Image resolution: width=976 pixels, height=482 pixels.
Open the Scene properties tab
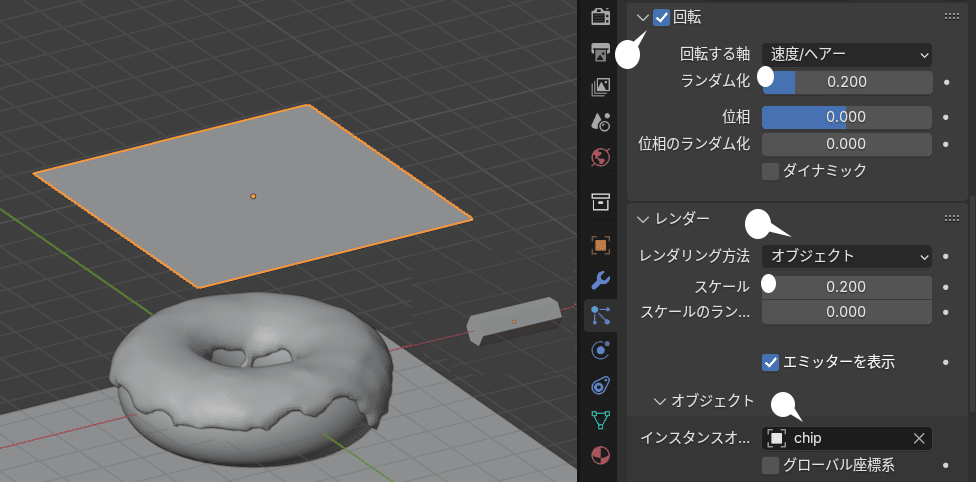coord(601,122)
